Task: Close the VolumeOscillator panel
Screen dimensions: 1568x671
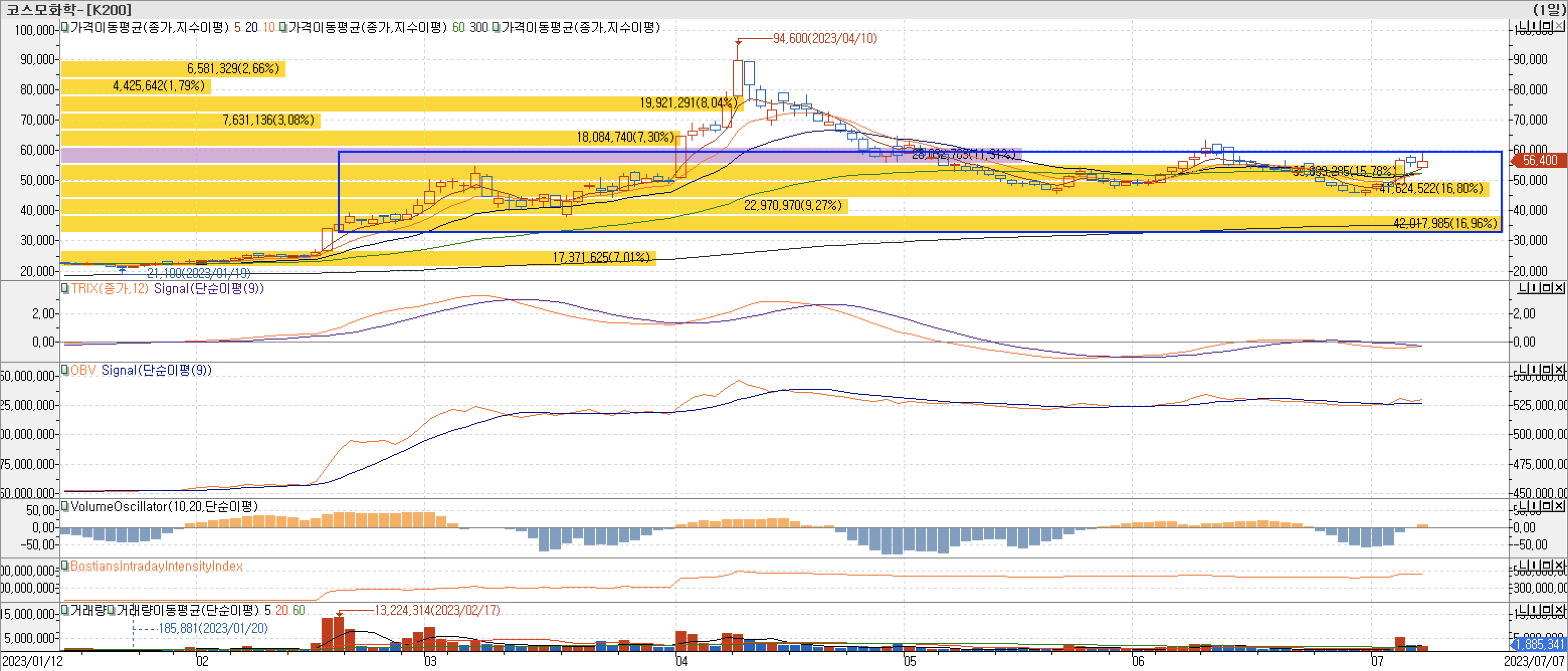Action: pos(1559,506)
